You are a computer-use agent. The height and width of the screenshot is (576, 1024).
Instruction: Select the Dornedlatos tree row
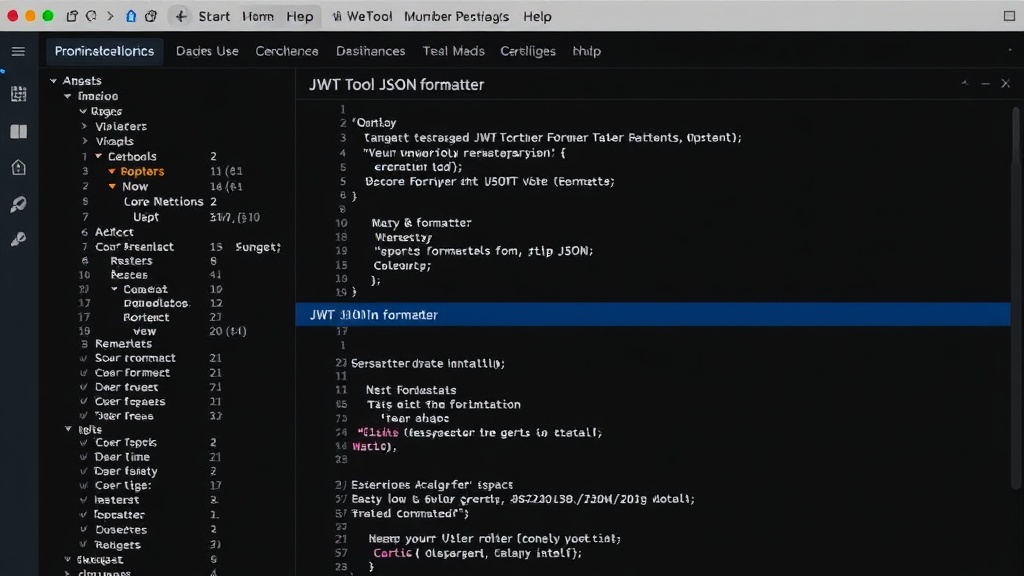tap(156, 304)
